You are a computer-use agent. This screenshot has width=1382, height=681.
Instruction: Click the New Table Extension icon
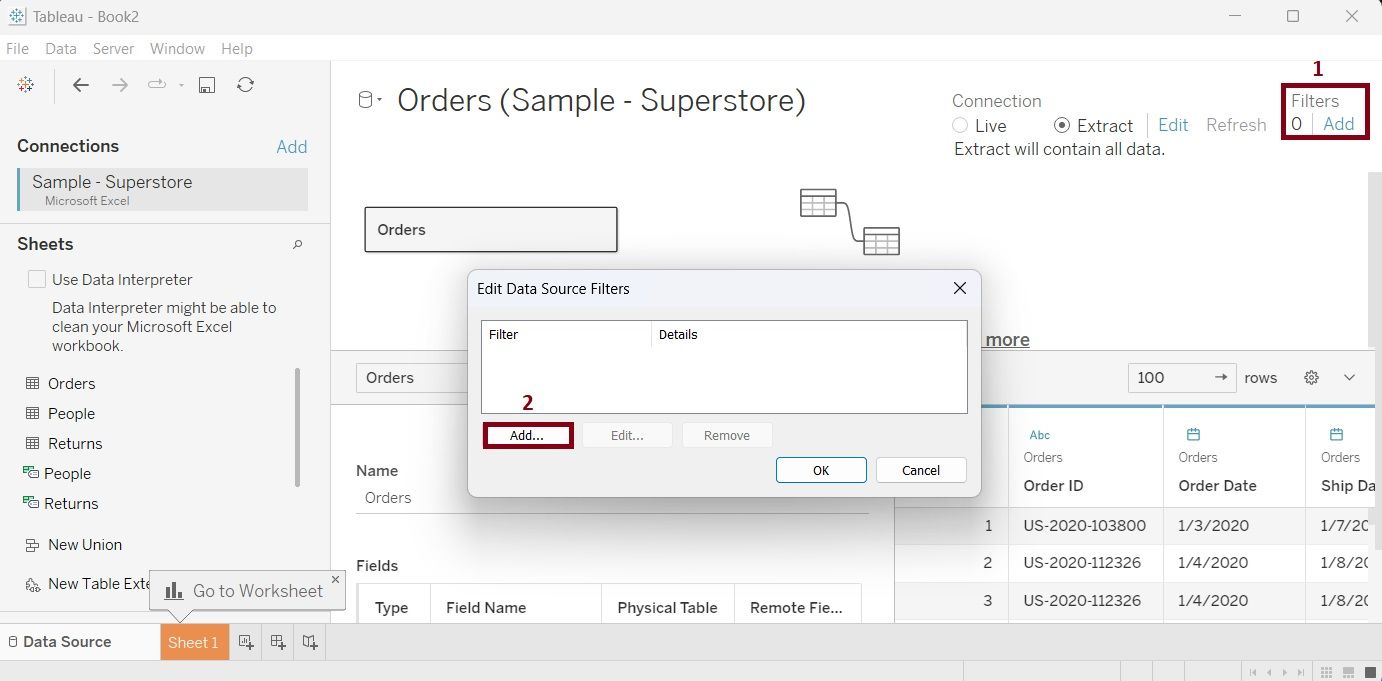point(33,584)
